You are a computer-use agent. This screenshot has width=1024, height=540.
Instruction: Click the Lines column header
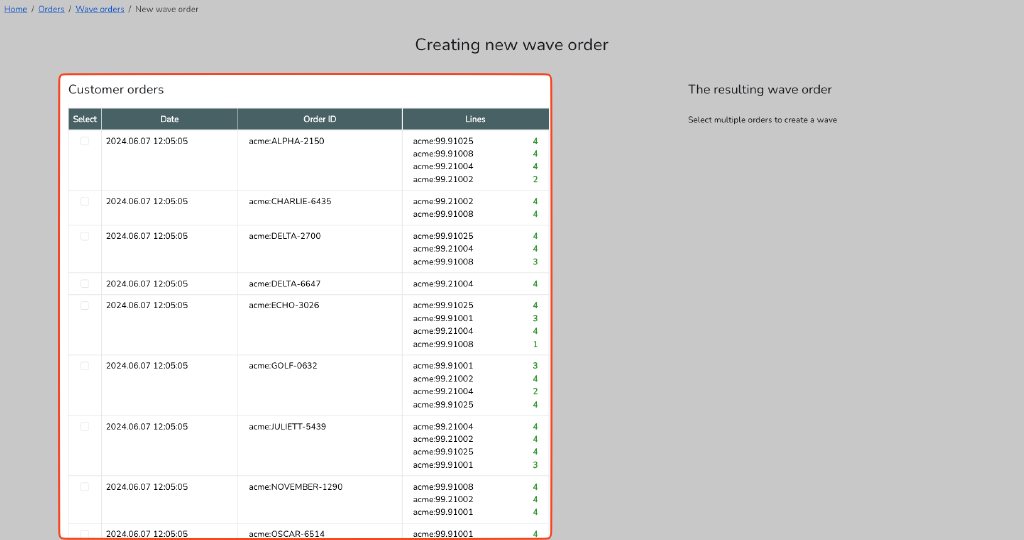pos(475,119)
